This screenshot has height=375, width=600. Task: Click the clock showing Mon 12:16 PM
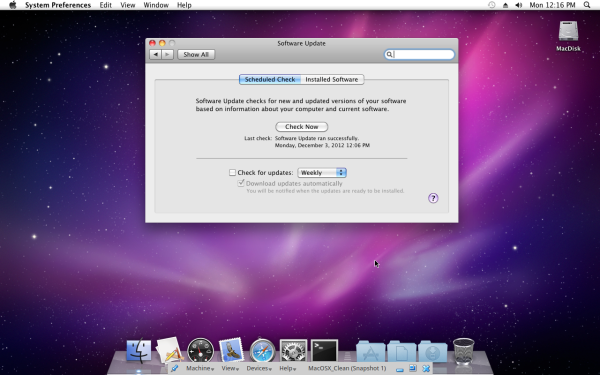pyautogui.click(x=552, y=5)
